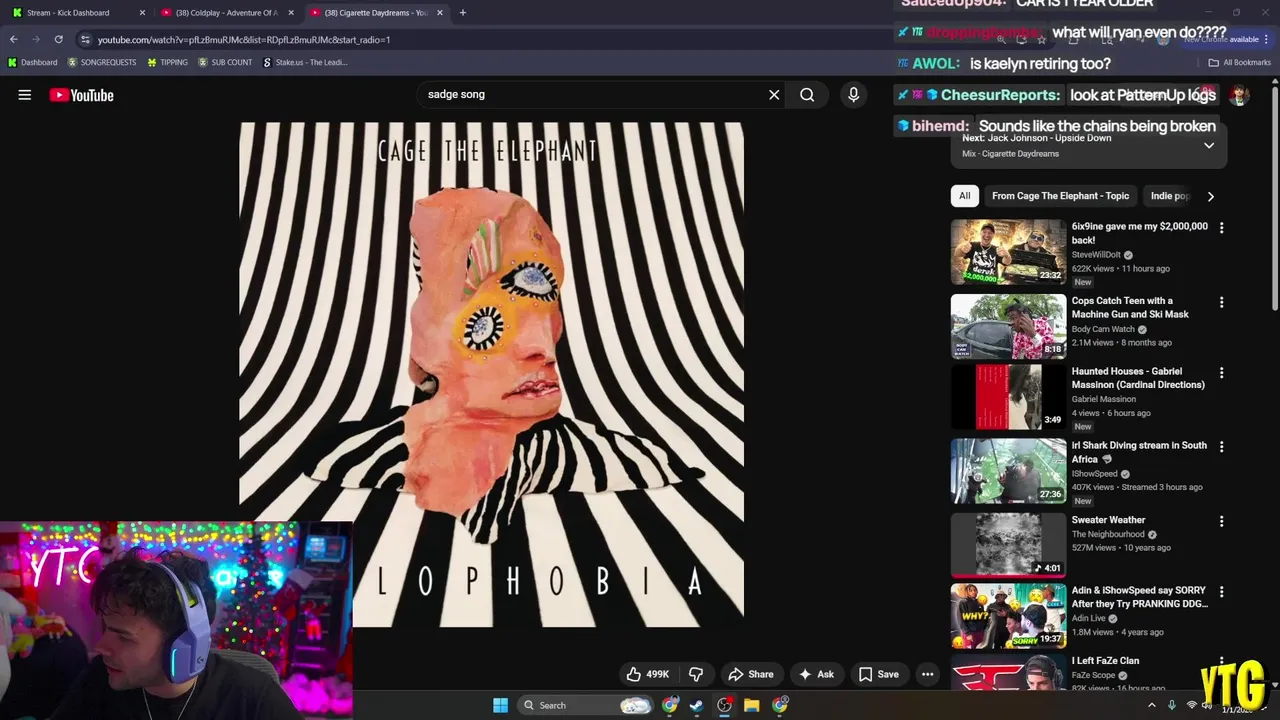Image resolution: width=1280 pixels, height=720 pixels.
Task: Switch to Stream - Kick Dashboard tab
Action: 77,13
